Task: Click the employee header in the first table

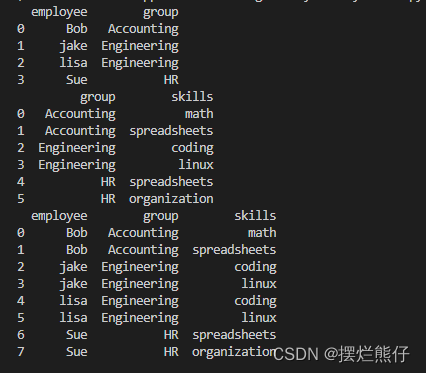Action: [x=59, y=12]
